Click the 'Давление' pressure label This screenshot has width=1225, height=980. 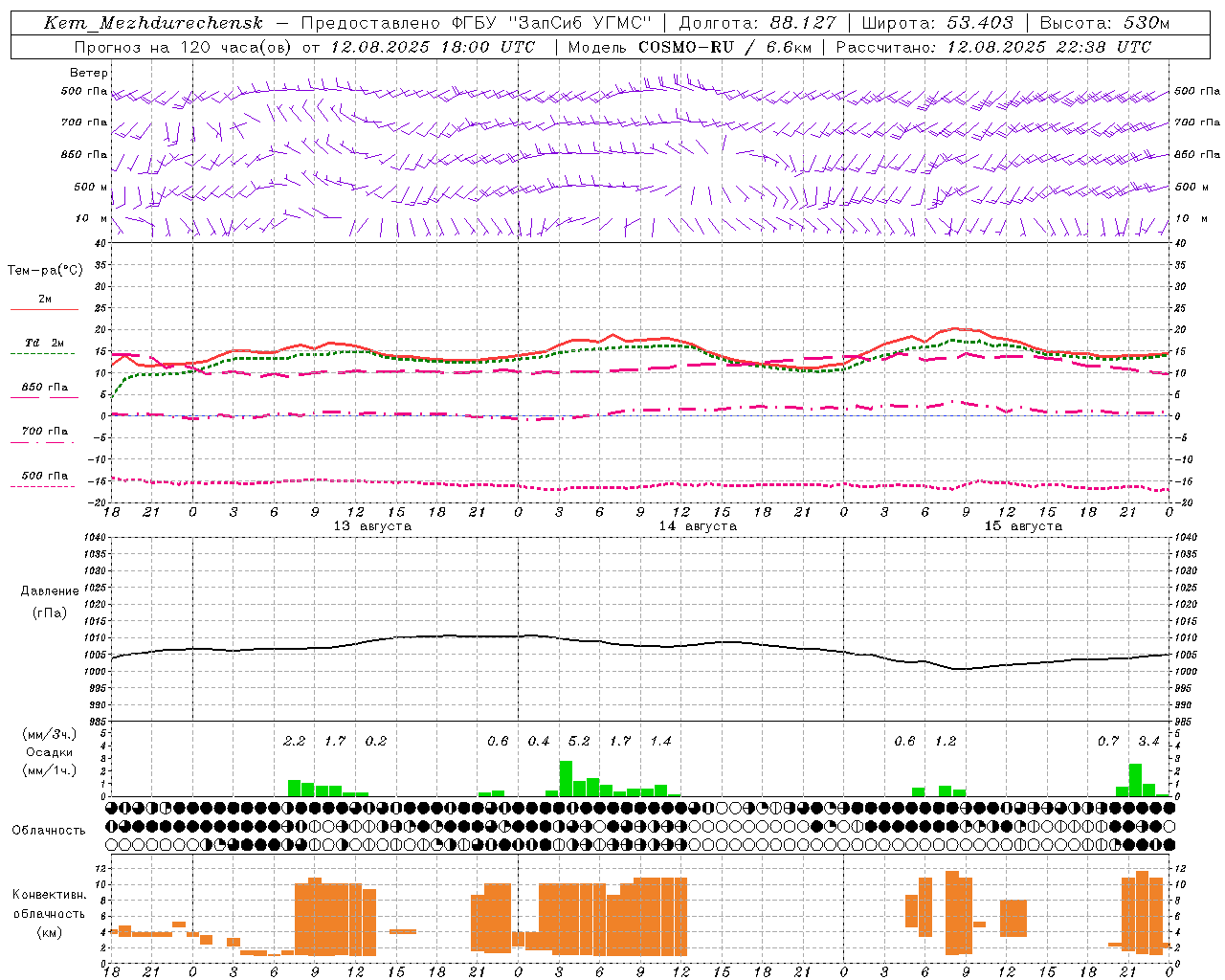pos(50,591)
